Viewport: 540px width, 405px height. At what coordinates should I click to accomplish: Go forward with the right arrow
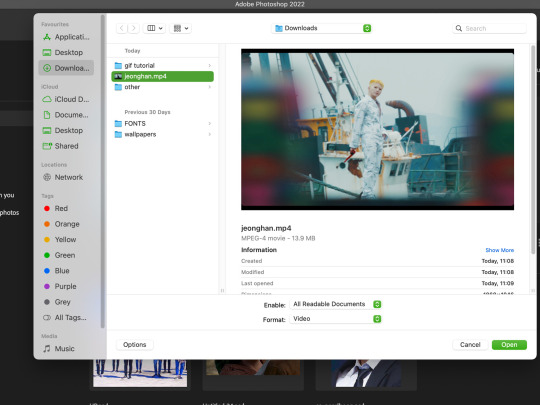click(134, 28)
